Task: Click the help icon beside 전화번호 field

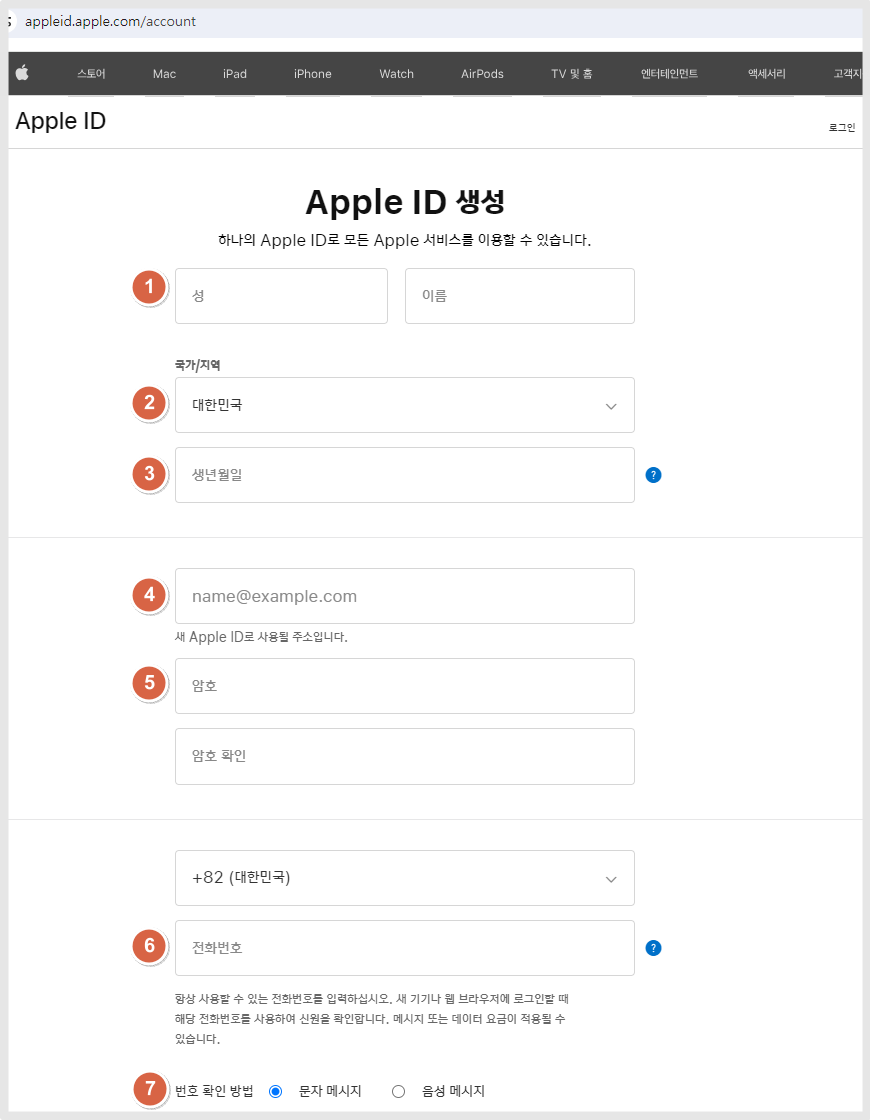Action: pyautogui.click(x=653, y=948)
